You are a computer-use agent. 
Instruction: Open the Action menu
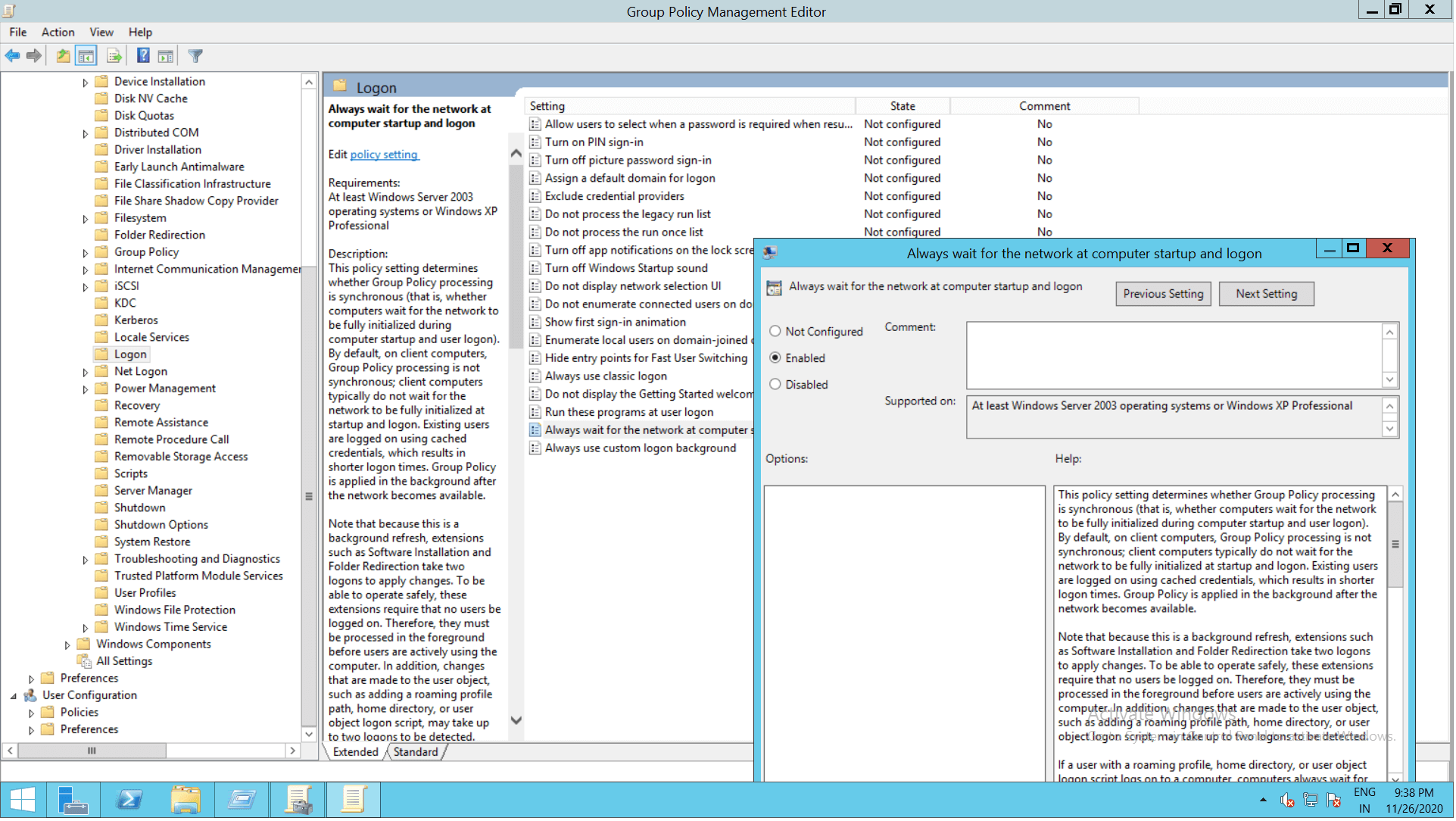pos(58,32)
